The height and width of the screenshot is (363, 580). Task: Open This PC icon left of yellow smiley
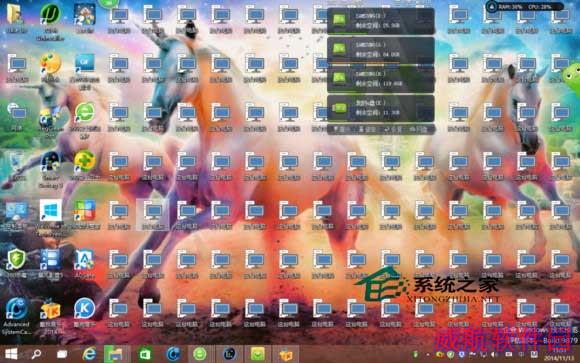tap(16, 64)
